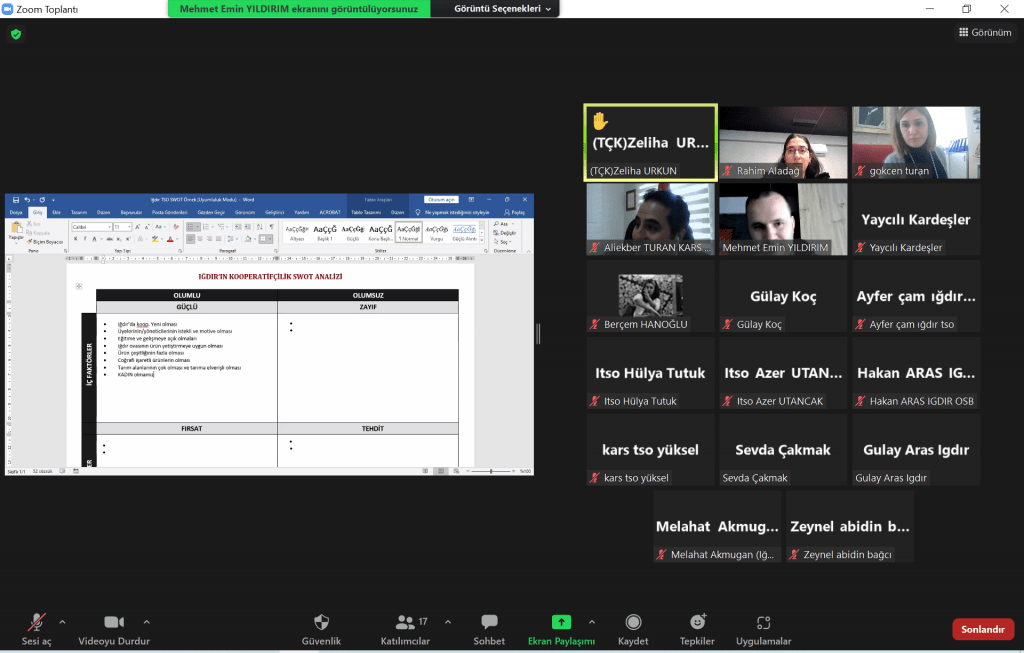Open the Katılımcılar participants panel
Image resolution: width=1024 pixels, height=653 pixels.
pyautogui.click(x=405, y=623)
